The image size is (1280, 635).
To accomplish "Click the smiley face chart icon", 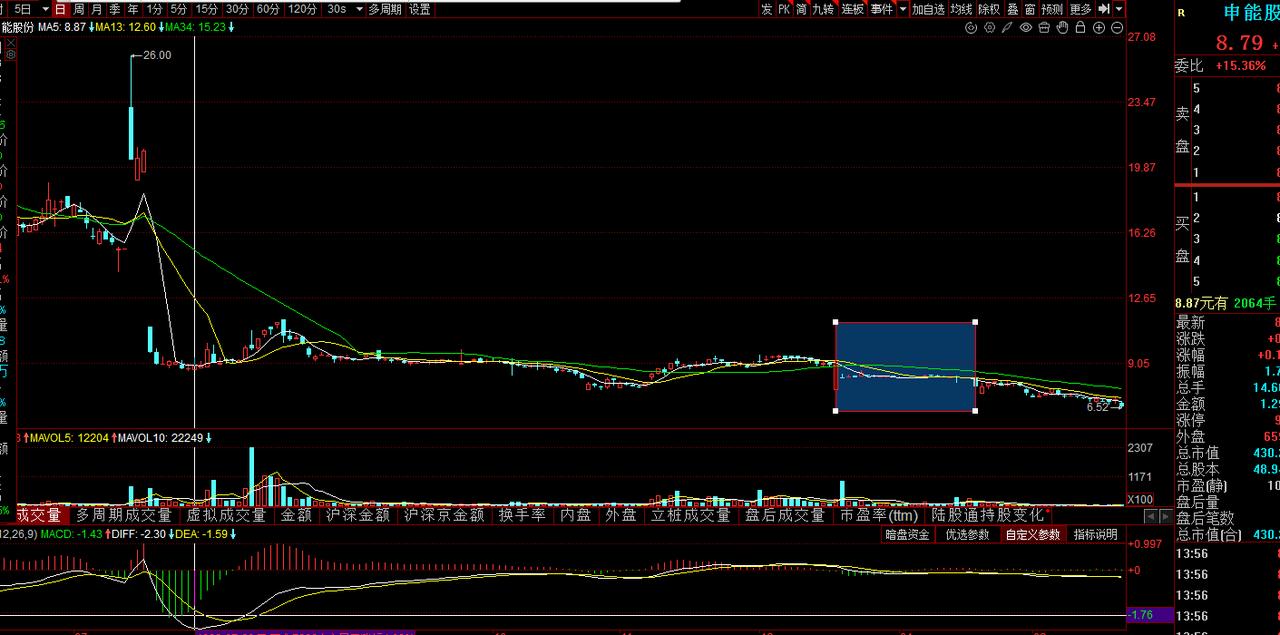I will click(971, 27).
